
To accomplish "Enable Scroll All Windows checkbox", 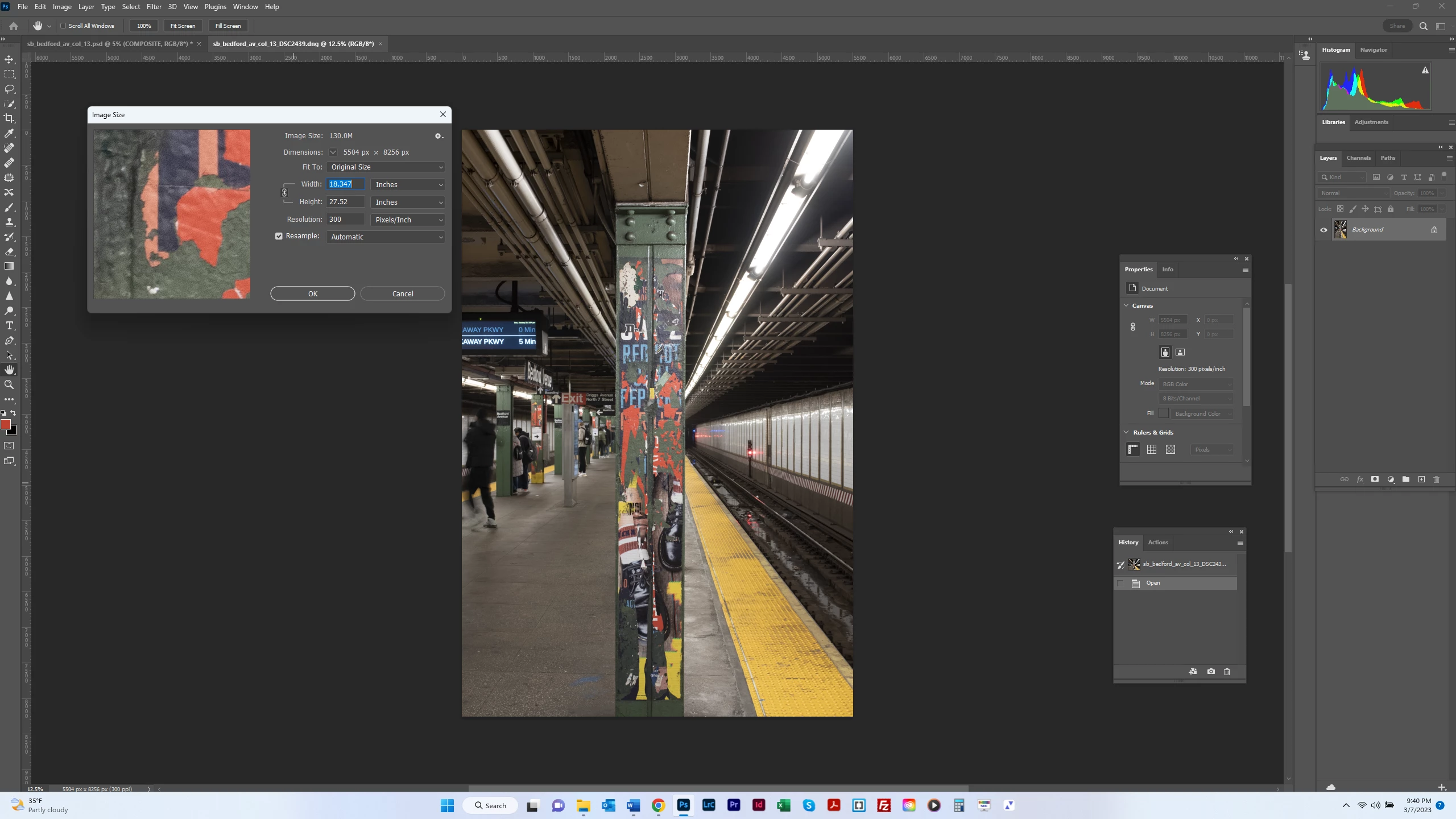I will (x=64, y=26).
